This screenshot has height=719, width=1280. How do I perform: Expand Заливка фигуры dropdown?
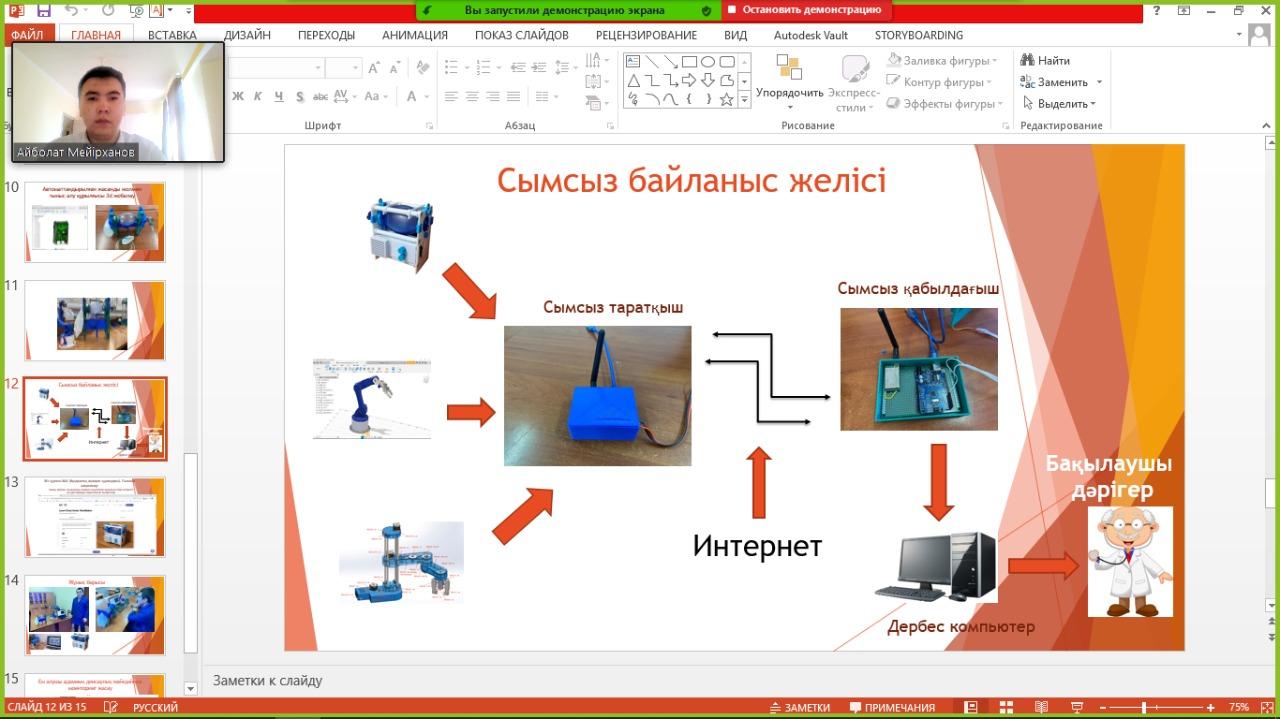[995, 61]
